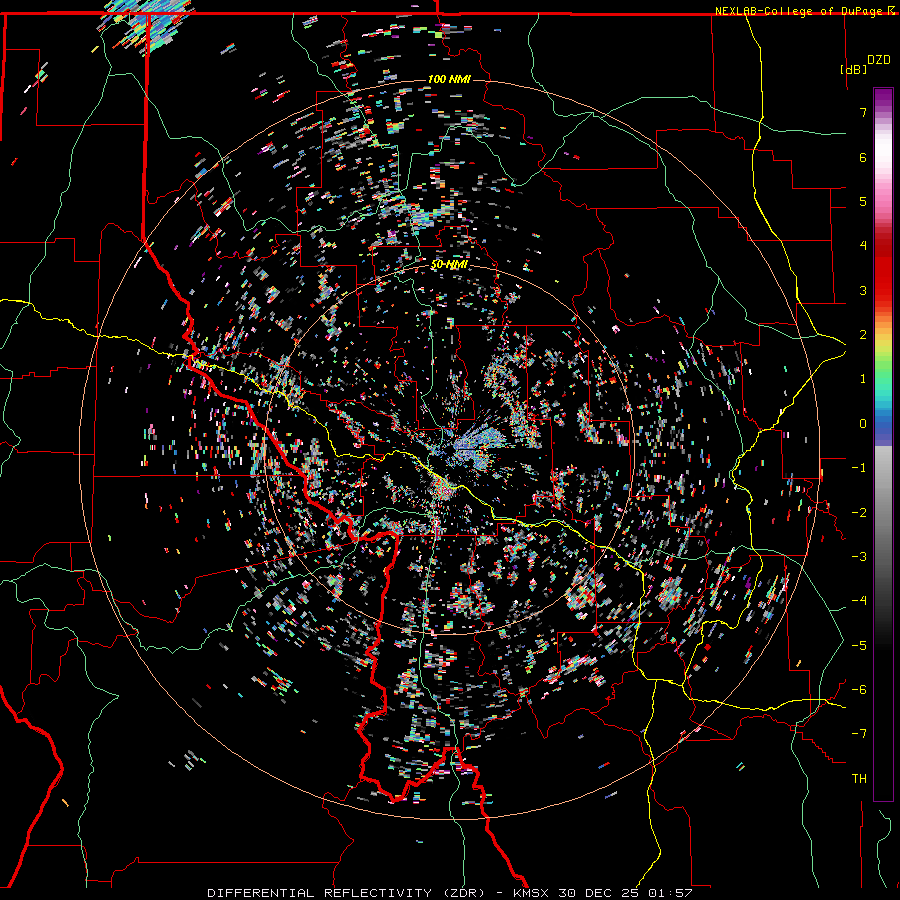The image size is (900, 900).
Task: Click the "100 NMI" range ring label
Action: click(449, 79)
